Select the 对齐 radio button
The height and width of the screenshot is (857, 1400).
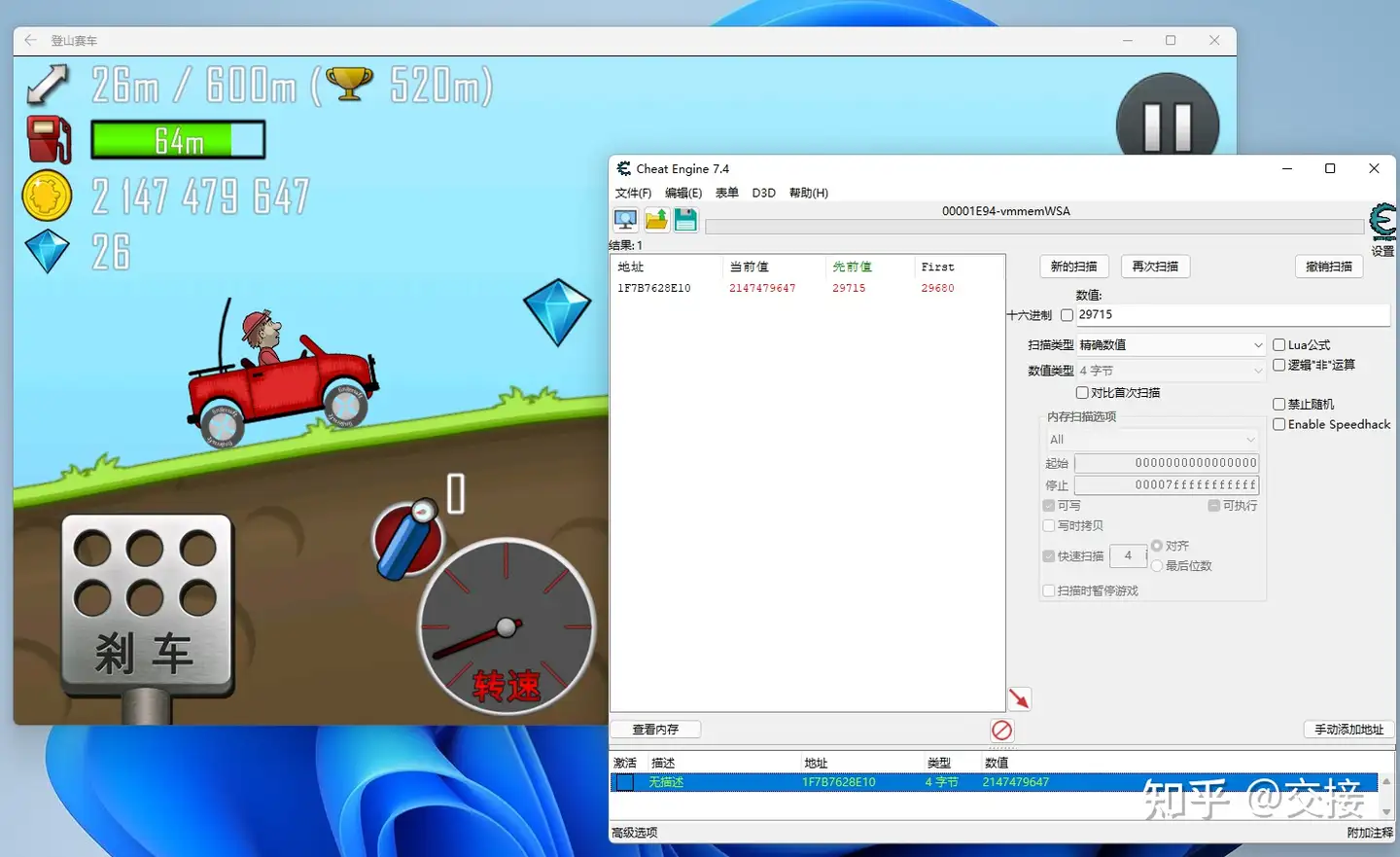tap(1157, 546)
